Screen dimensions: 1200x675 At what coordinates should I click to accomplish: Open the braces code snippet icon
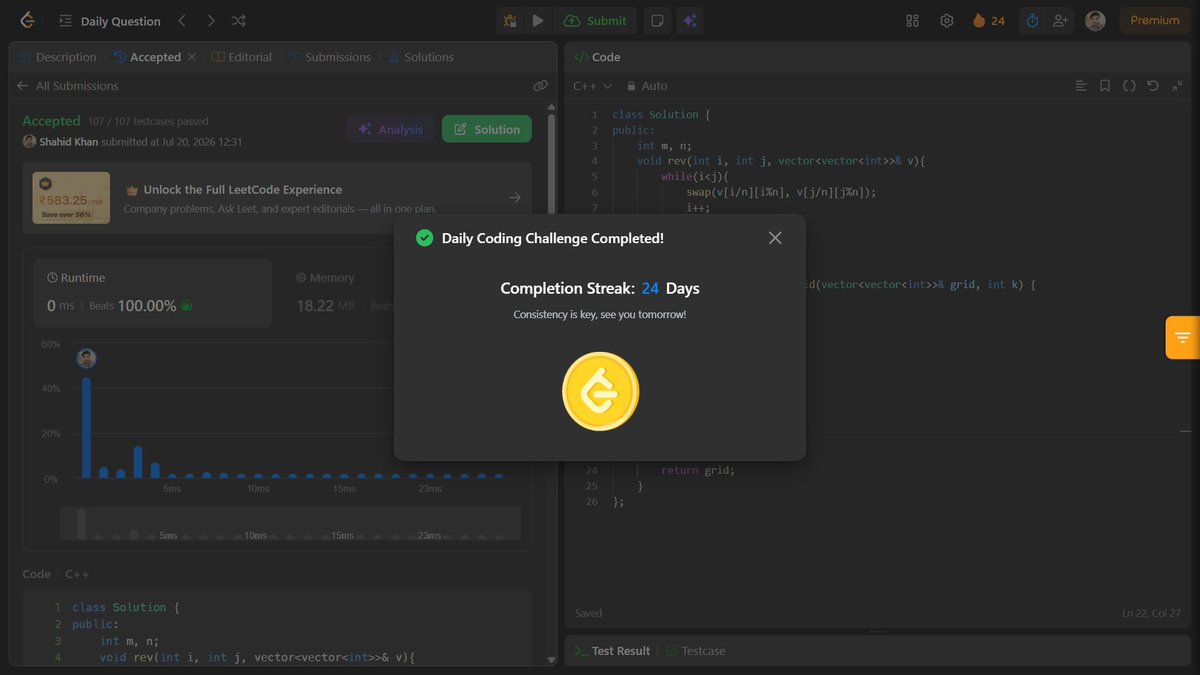pyautogui.click(x=1129, y=86)
